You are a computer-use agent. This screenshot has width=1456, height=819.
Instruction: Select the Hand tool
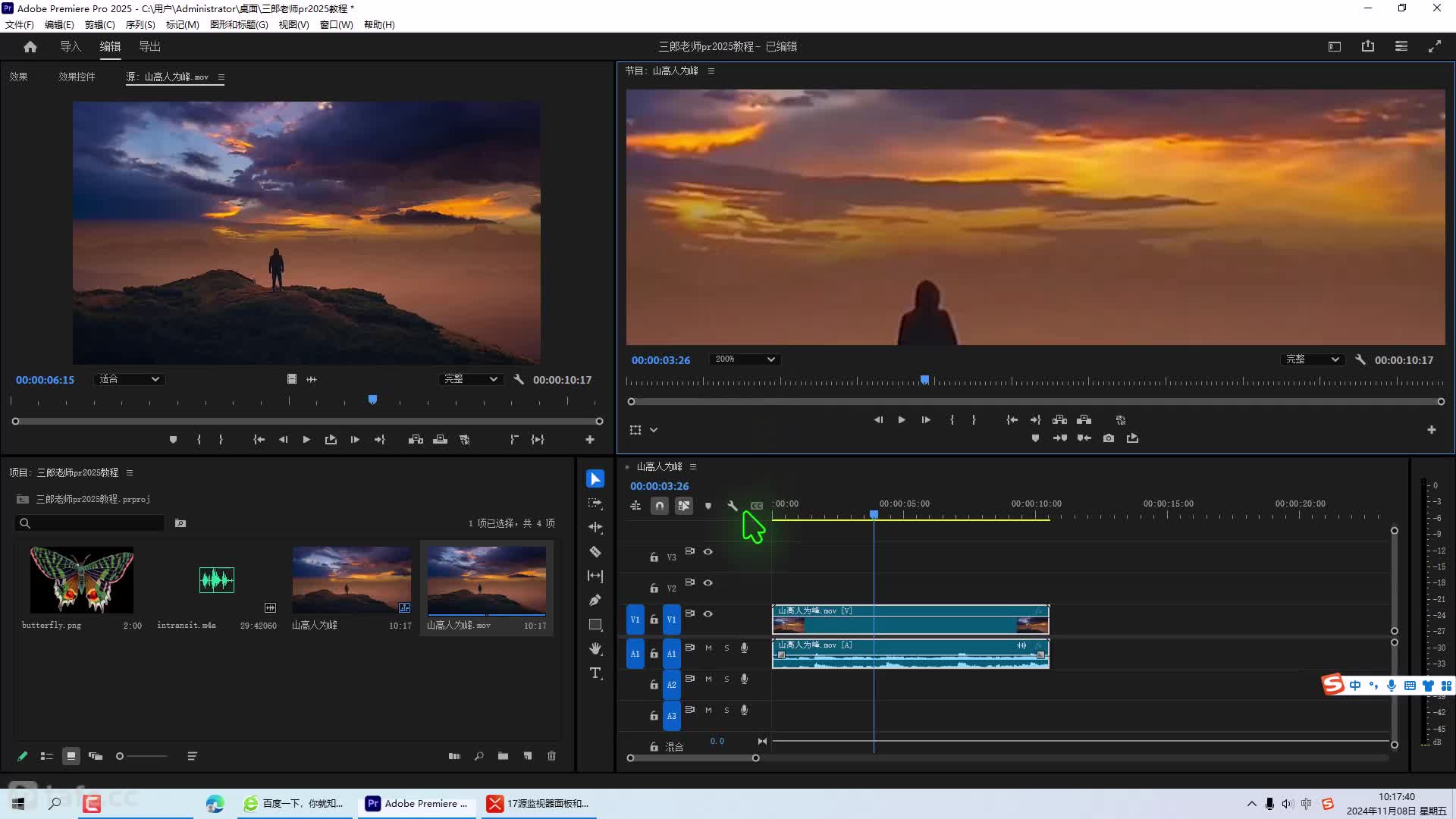click(x=595, y=649)
